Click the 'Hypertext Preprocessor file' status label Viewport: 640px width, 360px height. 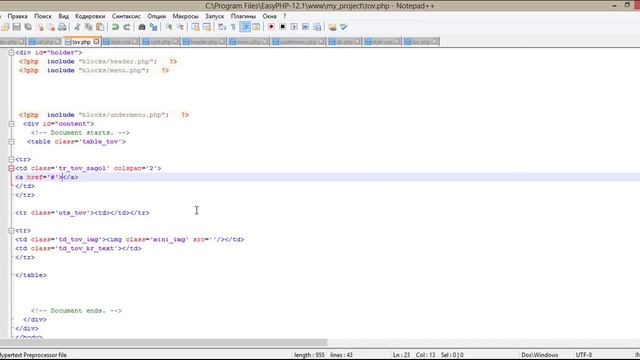[x=33, y=355]
